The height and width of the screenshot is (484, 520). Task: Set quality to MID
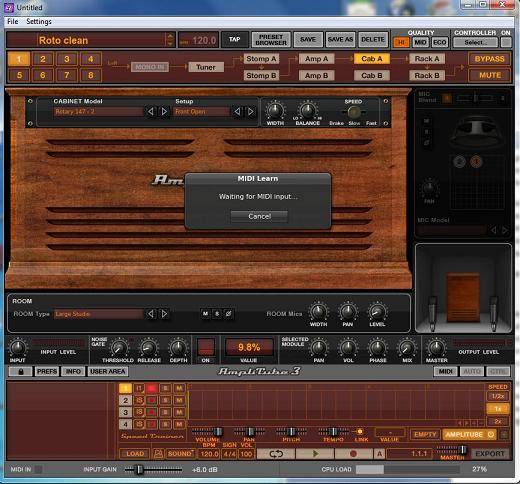[x=420, y=42]
